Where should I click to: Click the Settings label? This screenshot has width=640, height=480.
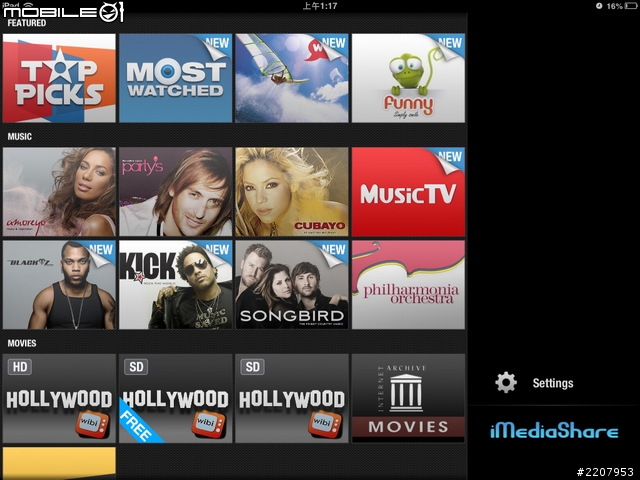(x=553, y=383)
